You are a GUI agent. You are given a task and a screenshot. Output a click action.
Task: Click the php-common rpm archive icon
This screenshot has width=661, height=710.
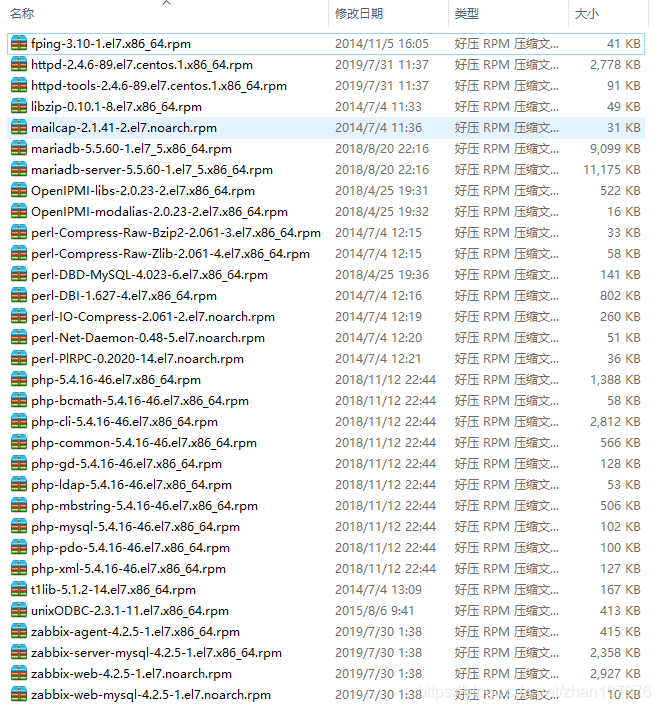point(19,442)
